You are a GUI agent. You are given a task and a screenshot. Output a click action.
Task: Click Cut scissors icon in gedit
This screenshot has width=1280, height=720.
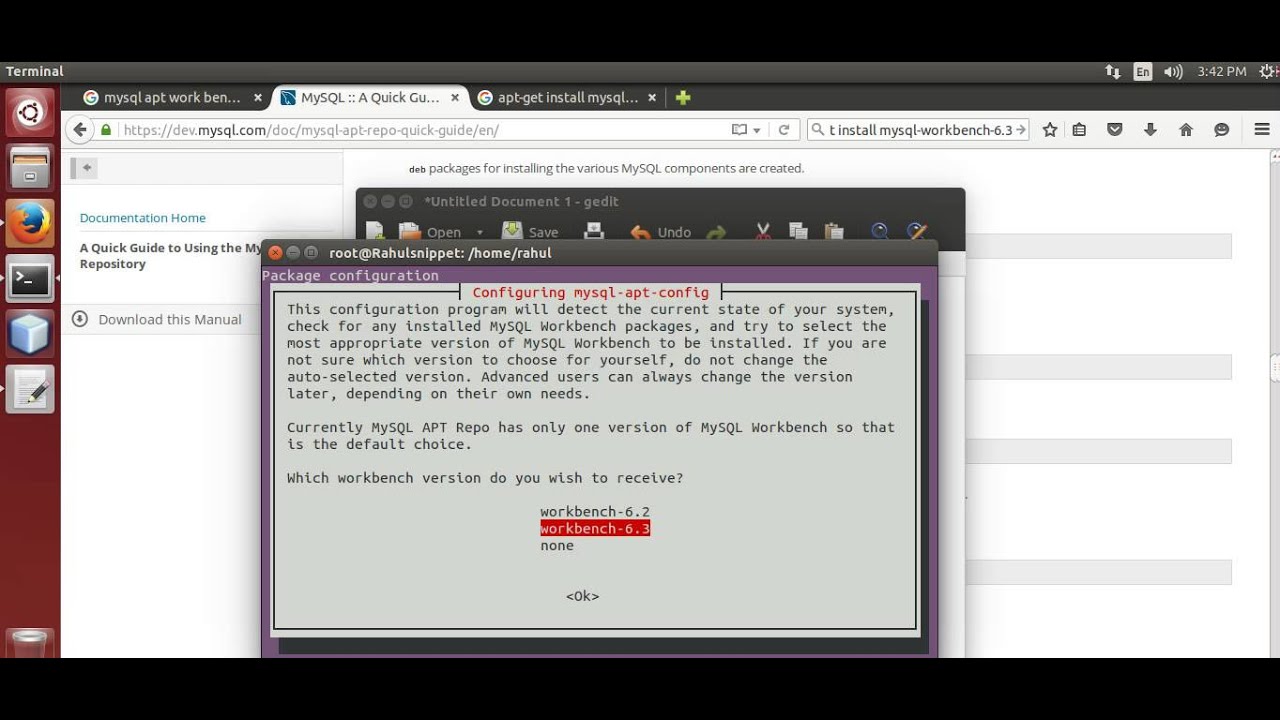[x=763, y=231]
